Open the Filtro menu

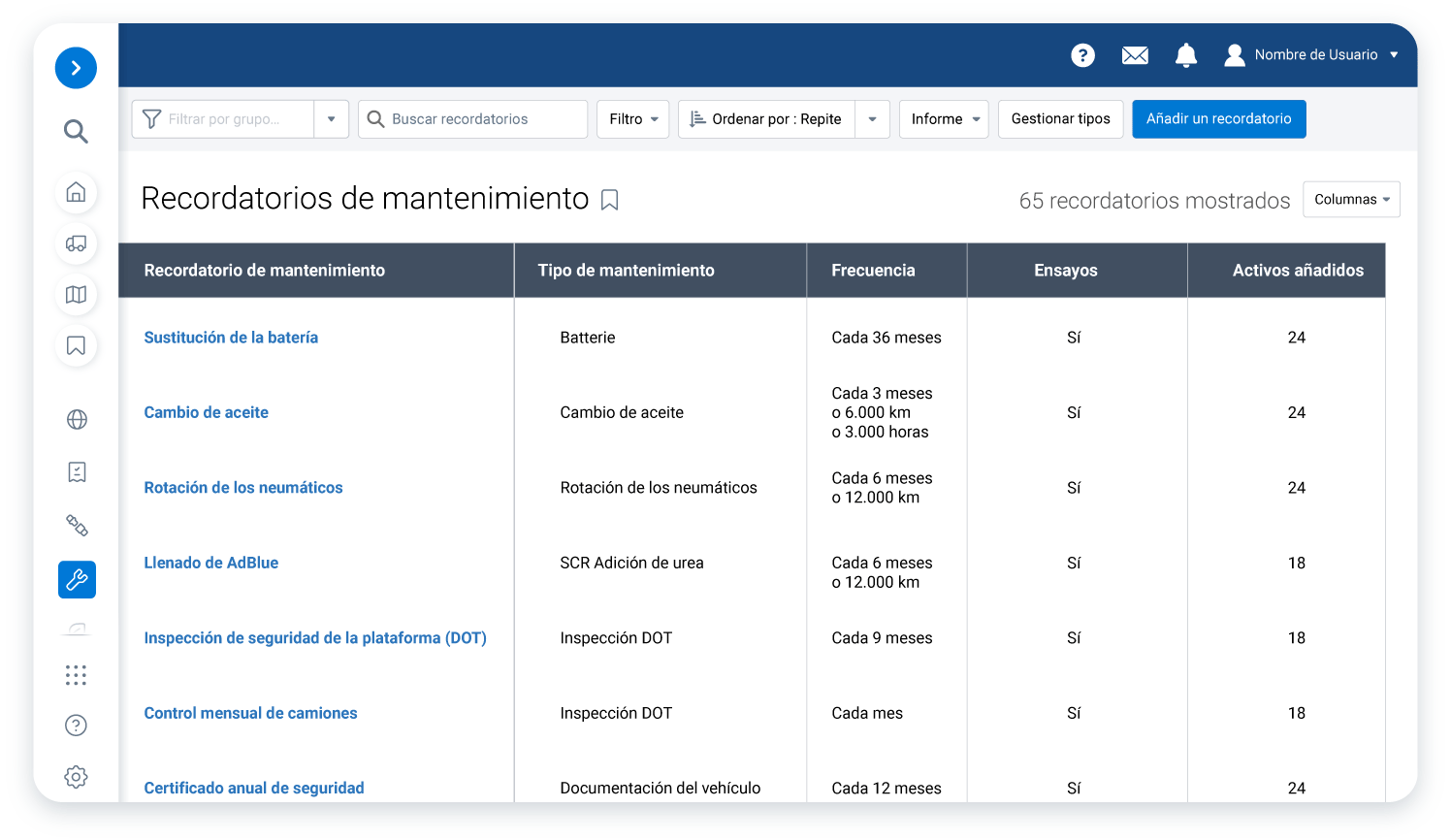632,118
